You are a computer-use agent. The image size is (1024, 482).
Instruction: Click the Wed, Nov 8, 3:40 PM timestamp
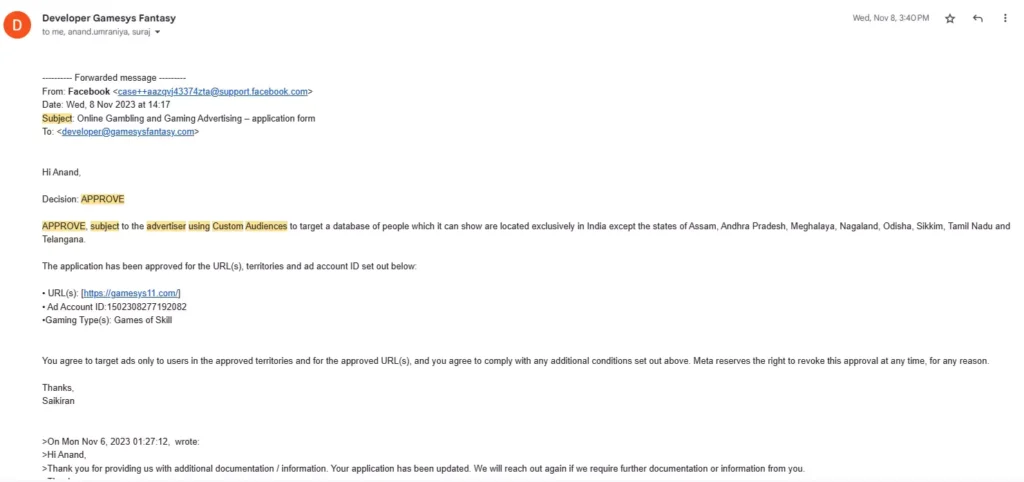click(x=892, y=19)
